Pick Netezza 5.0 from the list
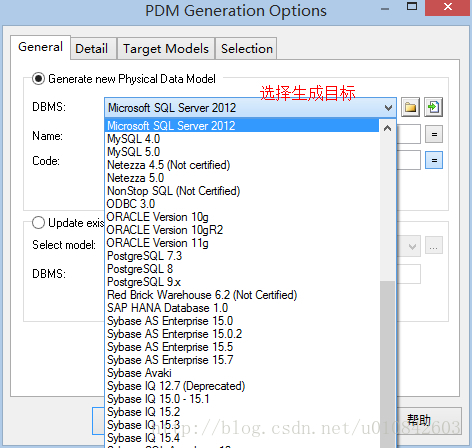 click(x=242, y=178)
